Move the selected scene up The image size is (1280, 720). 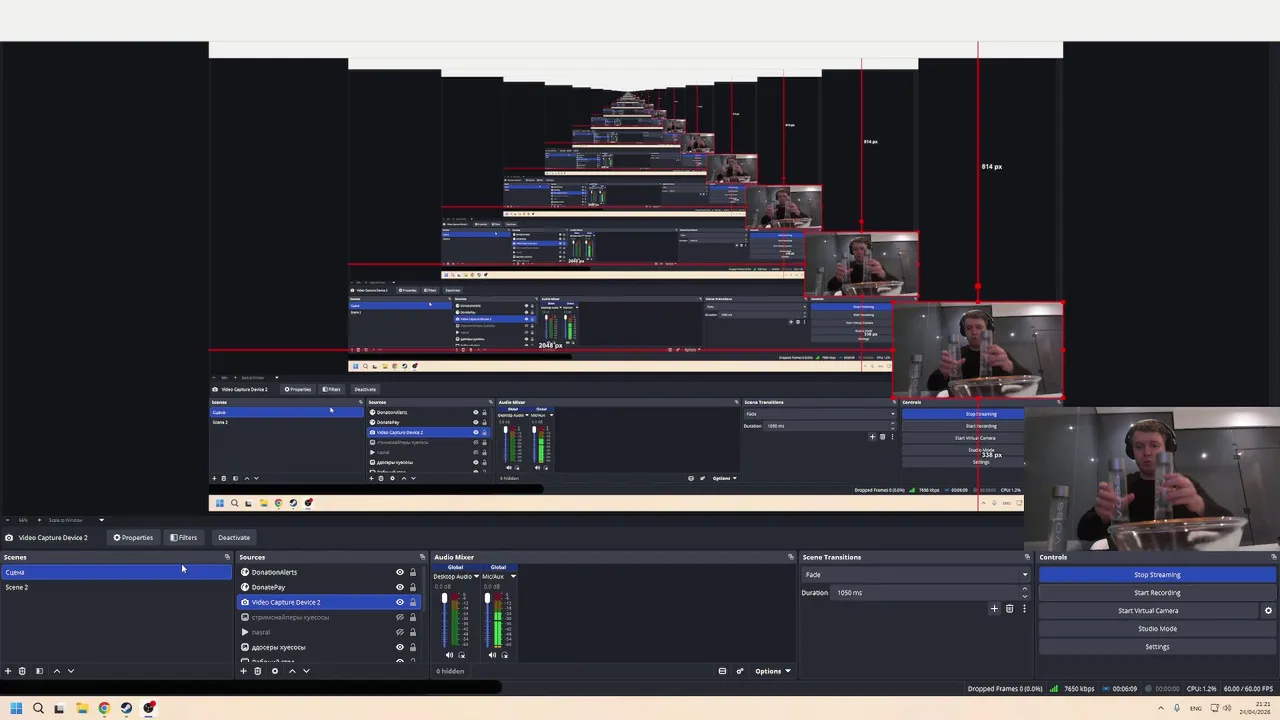pos(56,671)
